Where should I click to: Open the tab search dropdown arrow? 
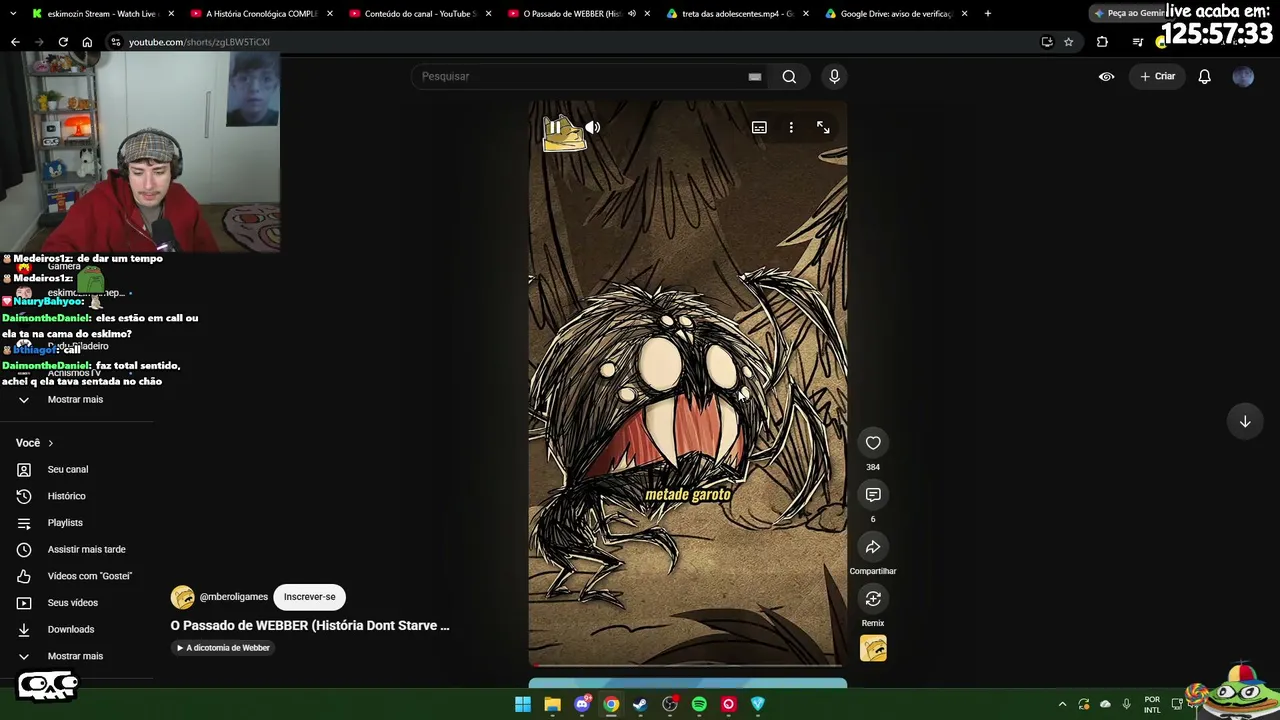pos(13,14)
